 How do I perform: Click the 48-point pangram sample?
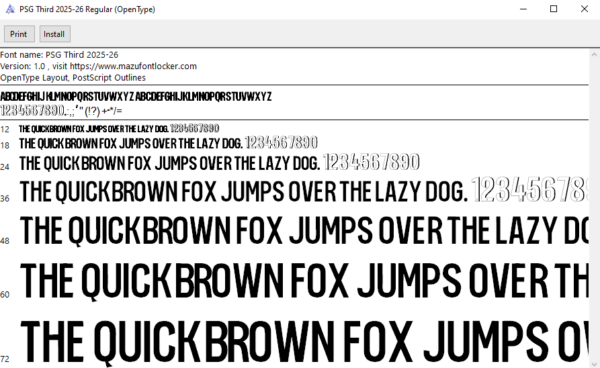(304, 231)
